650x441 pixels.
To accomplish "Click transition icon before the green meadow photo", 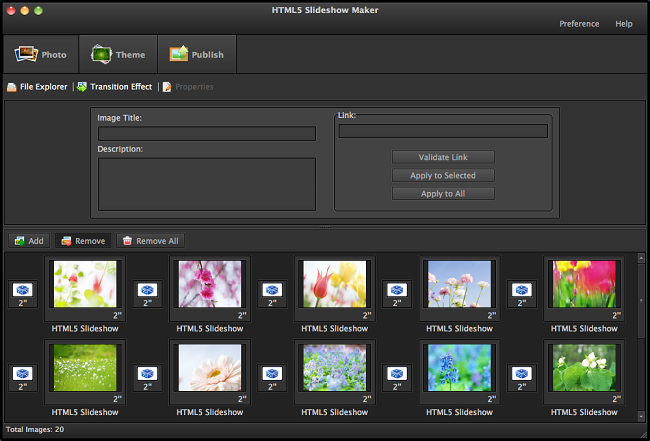I will point(23,374).
